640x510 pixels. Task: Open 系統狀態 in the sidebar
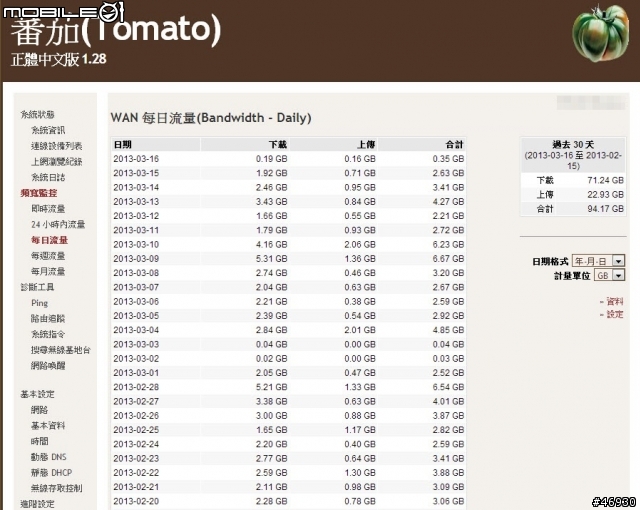pyautogui.click(x=37, y=115)
